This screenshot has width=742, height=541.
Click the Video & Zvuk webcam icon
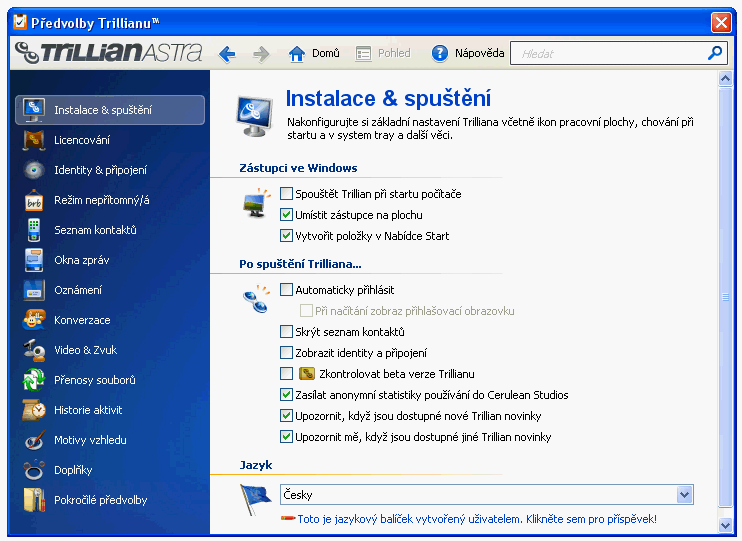pos(34,350)
